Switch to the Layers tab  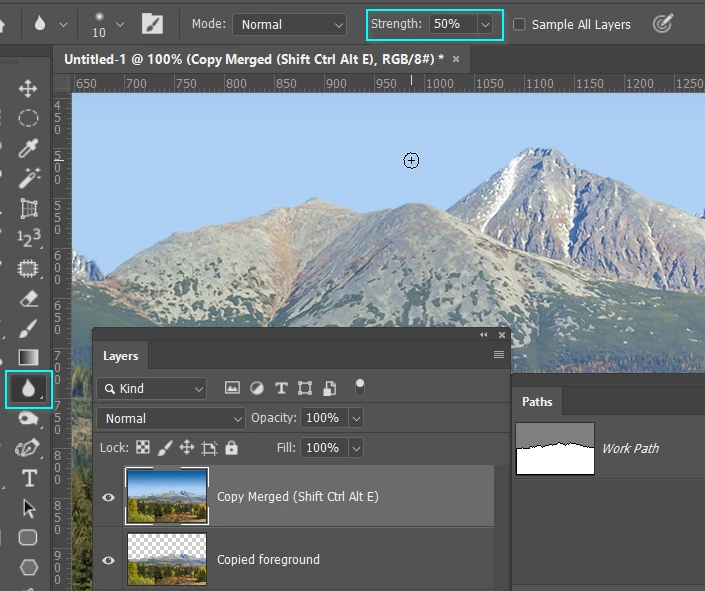120,356
